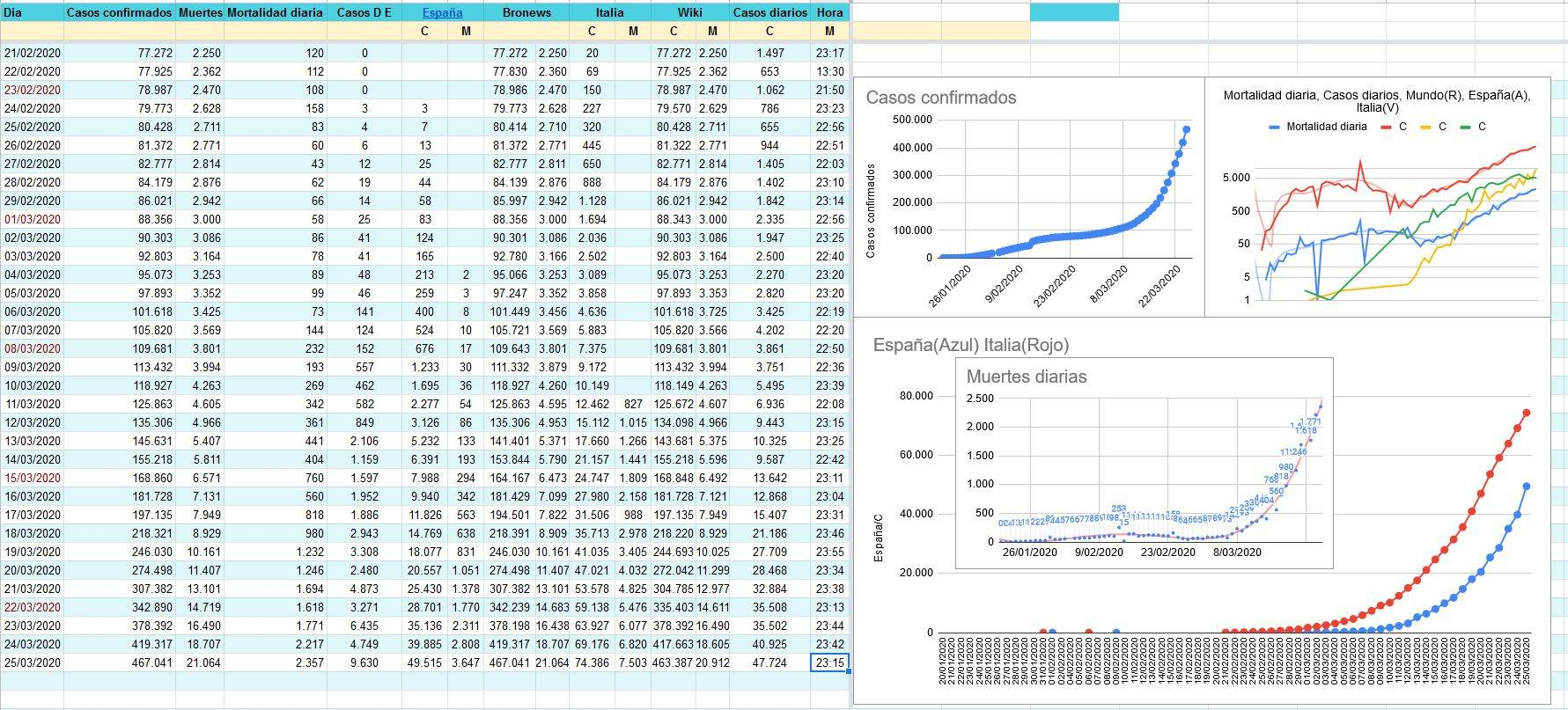Select the Casos confirmados column header cell
Viewport: 1568px width, 710px height.
(x=119, y=12)
